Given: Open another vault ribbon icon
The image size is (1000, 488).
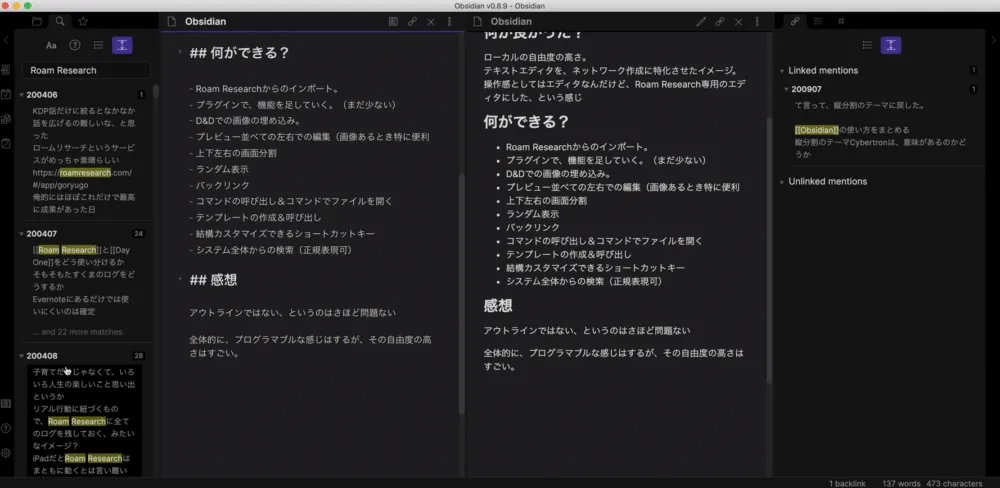Looking at the screenshot, I should tap(6, 404).
